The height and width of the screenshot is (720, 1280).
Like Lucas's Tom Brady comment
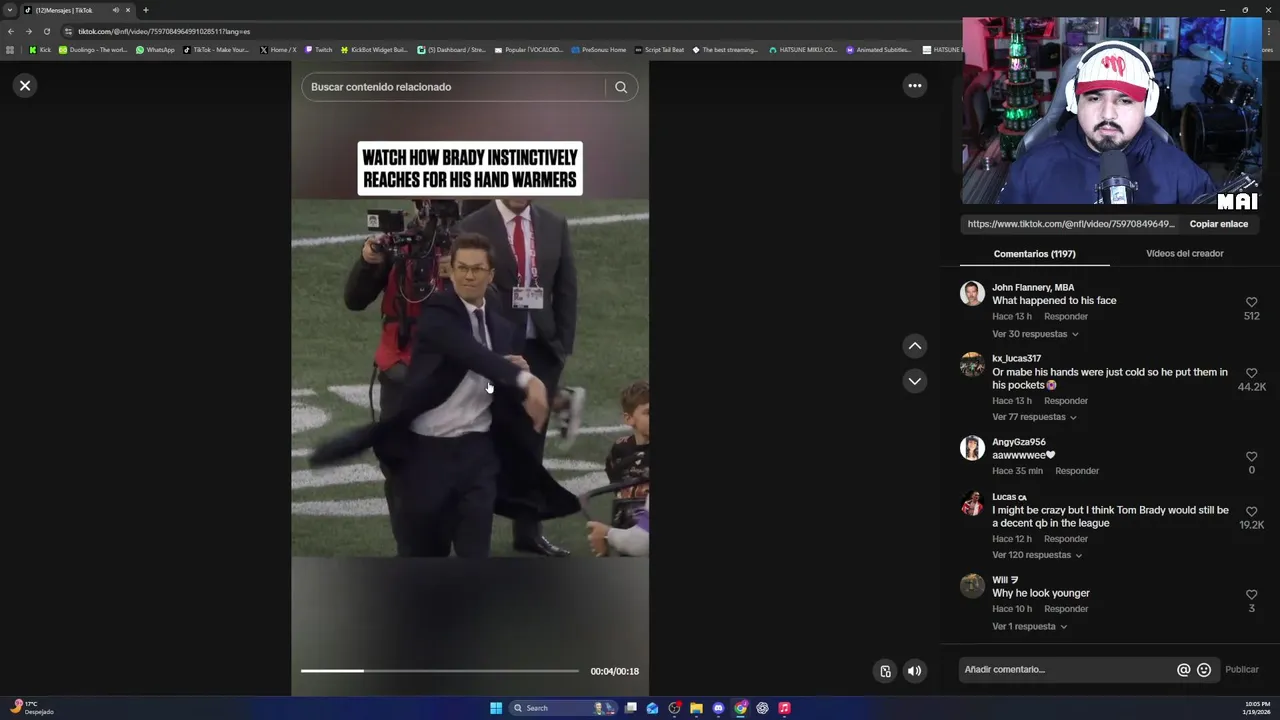1251,511
